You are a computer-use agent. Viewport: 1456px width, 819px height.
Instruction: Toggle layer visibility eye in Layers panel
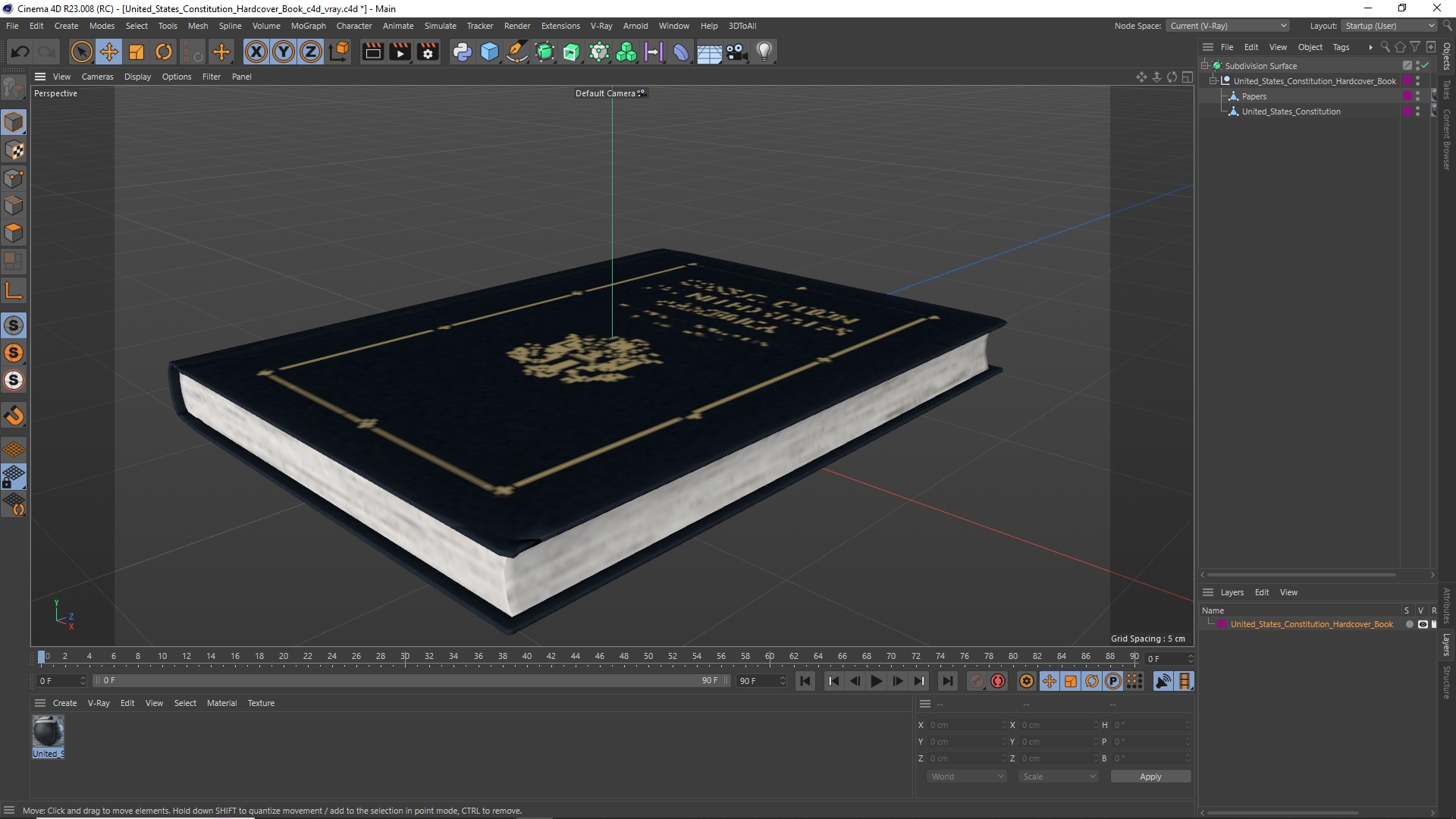click(1423, 625)
